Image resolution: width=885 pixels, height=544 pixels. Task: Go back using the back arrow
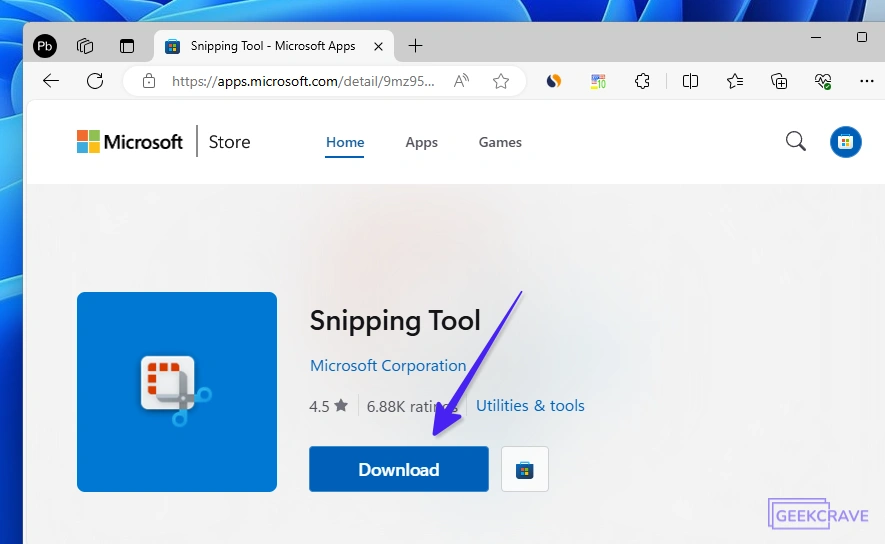[x=51, y=81]
